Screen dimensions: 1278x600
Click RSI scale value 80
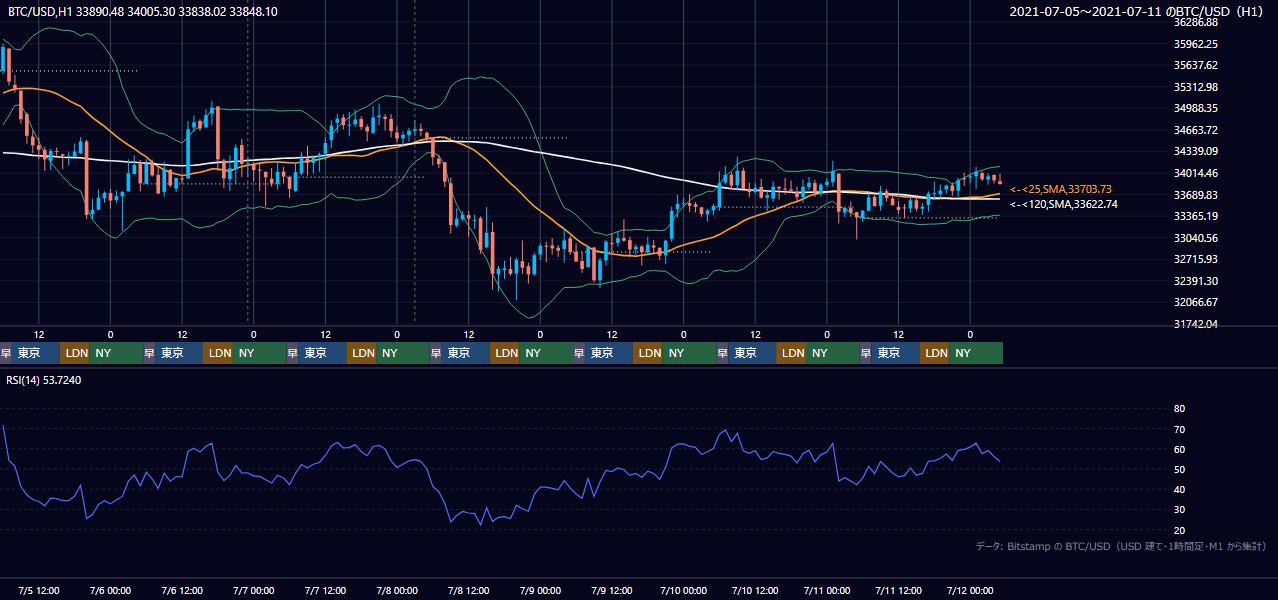[x=1179, y=409]
